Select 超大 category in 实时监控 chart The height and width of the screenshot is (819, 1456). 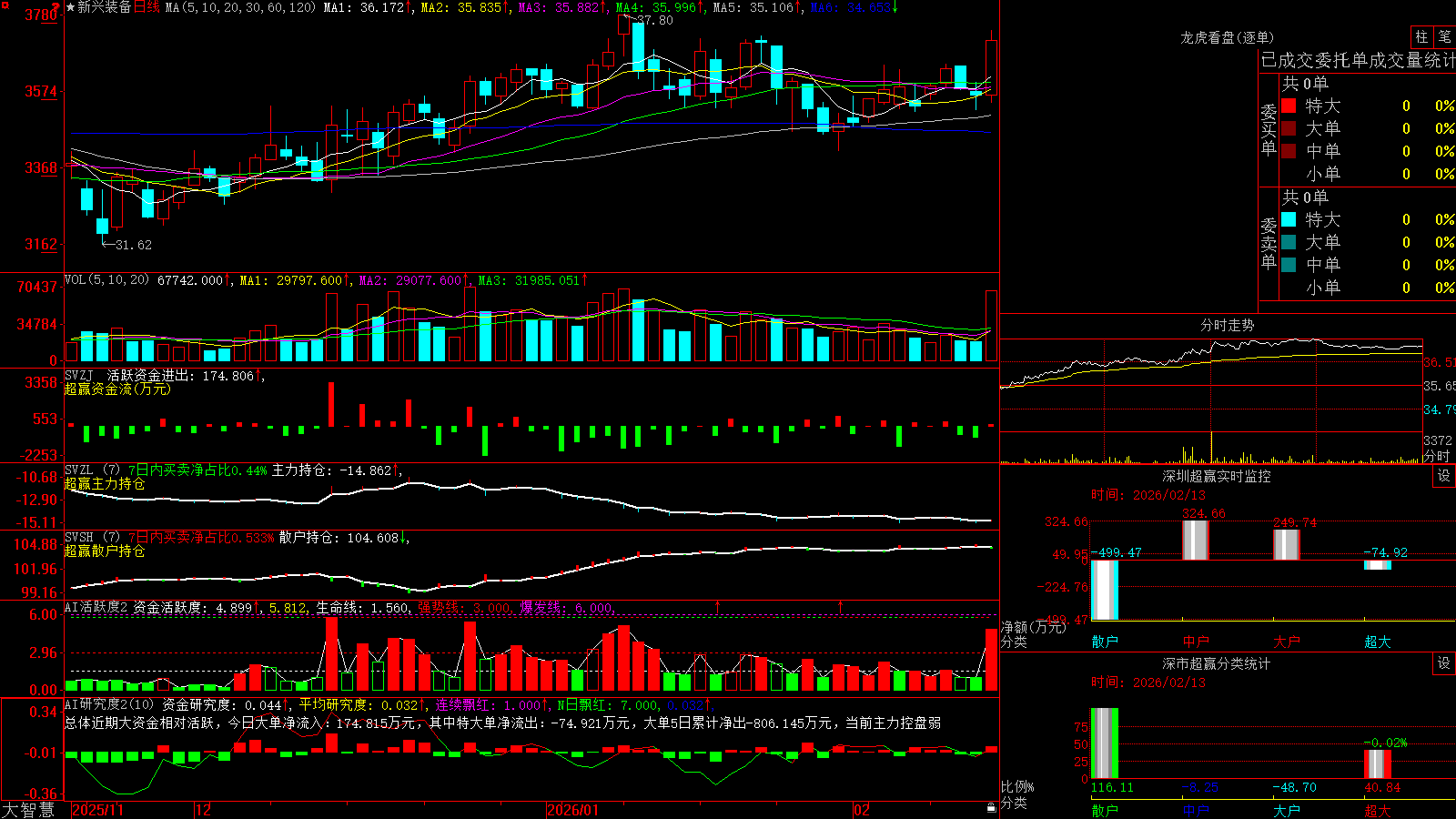click(x=1378, y=642)
